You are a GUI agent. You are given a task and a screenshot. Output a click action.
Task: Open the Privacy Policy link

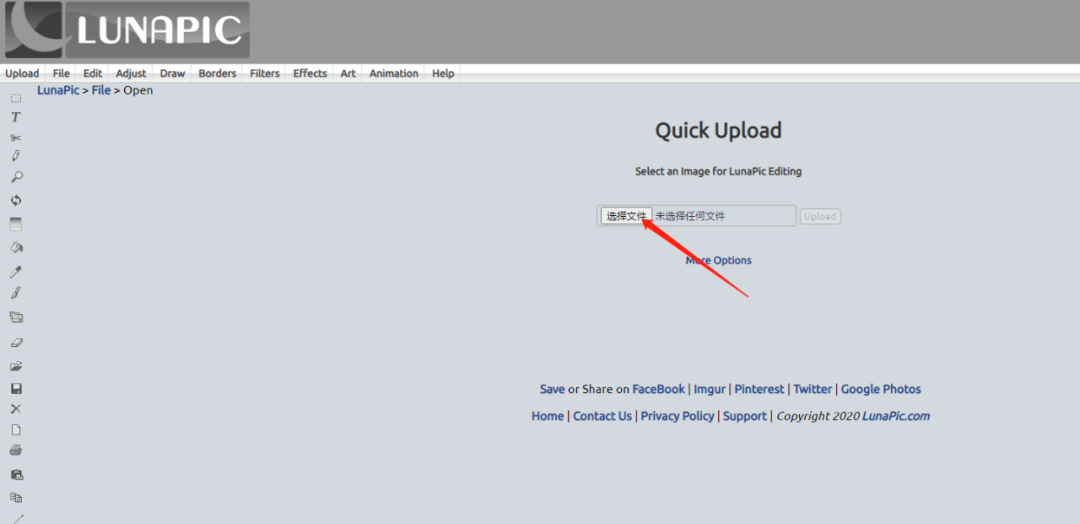[678, 416]
